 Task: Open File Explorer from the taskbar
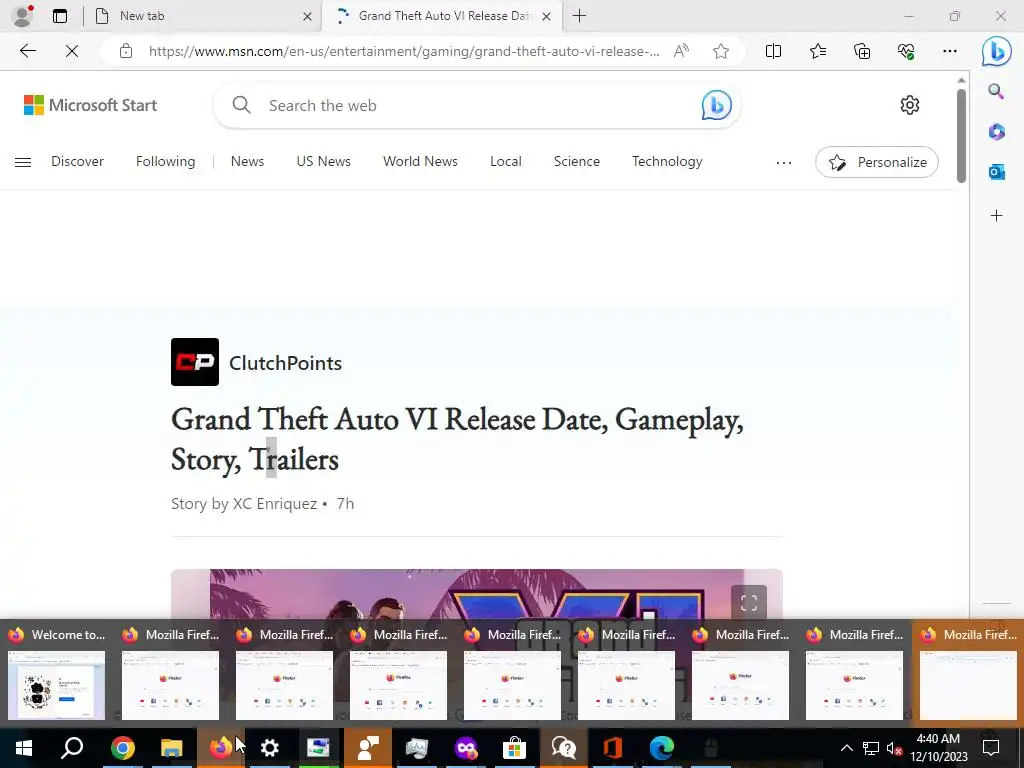click(171, 748)
